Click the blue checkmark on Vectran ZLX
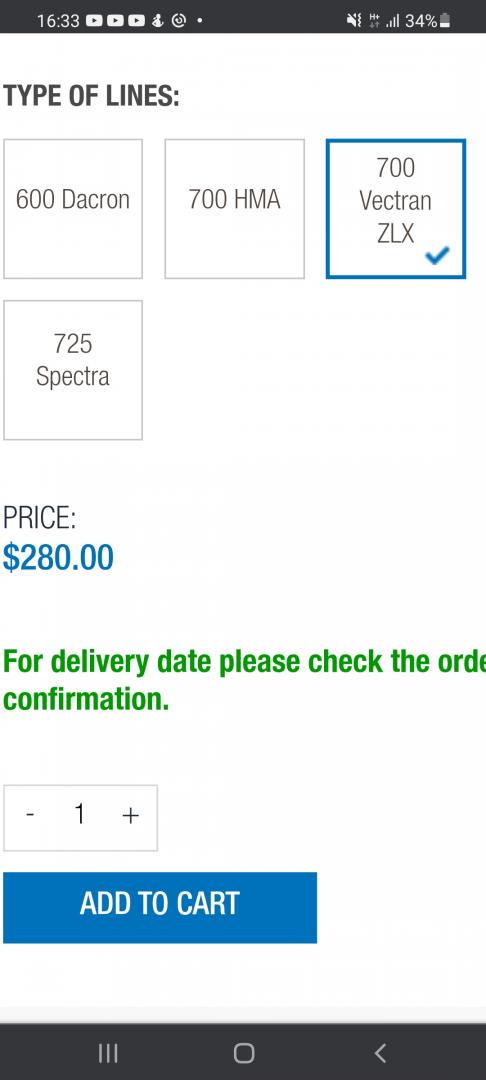This screenshot has width=486, height=1080. click(437, 256)
